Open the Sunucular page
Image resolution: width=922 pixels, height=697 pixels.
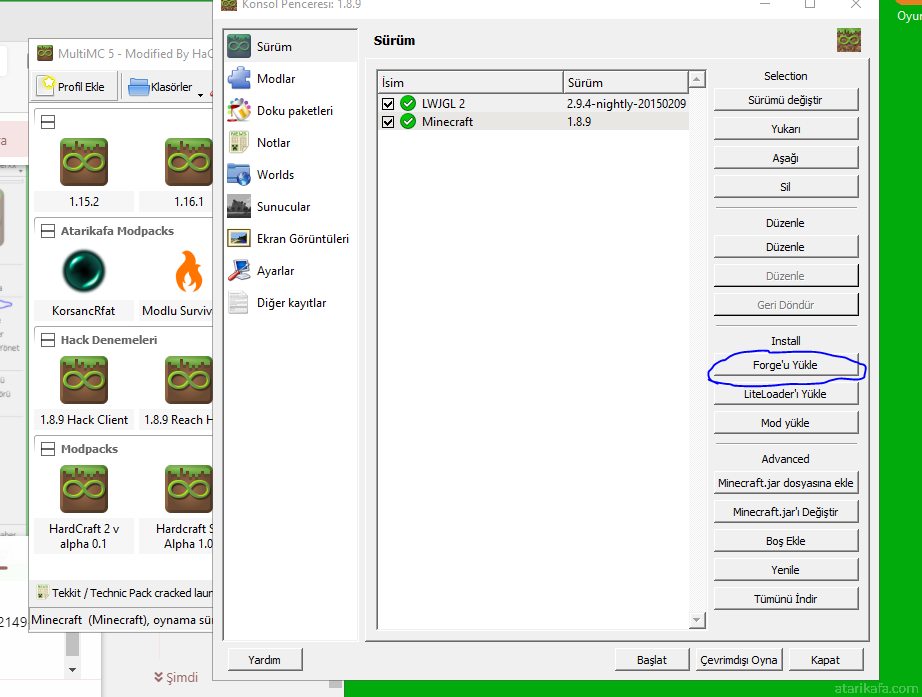[x=291, y=206]
